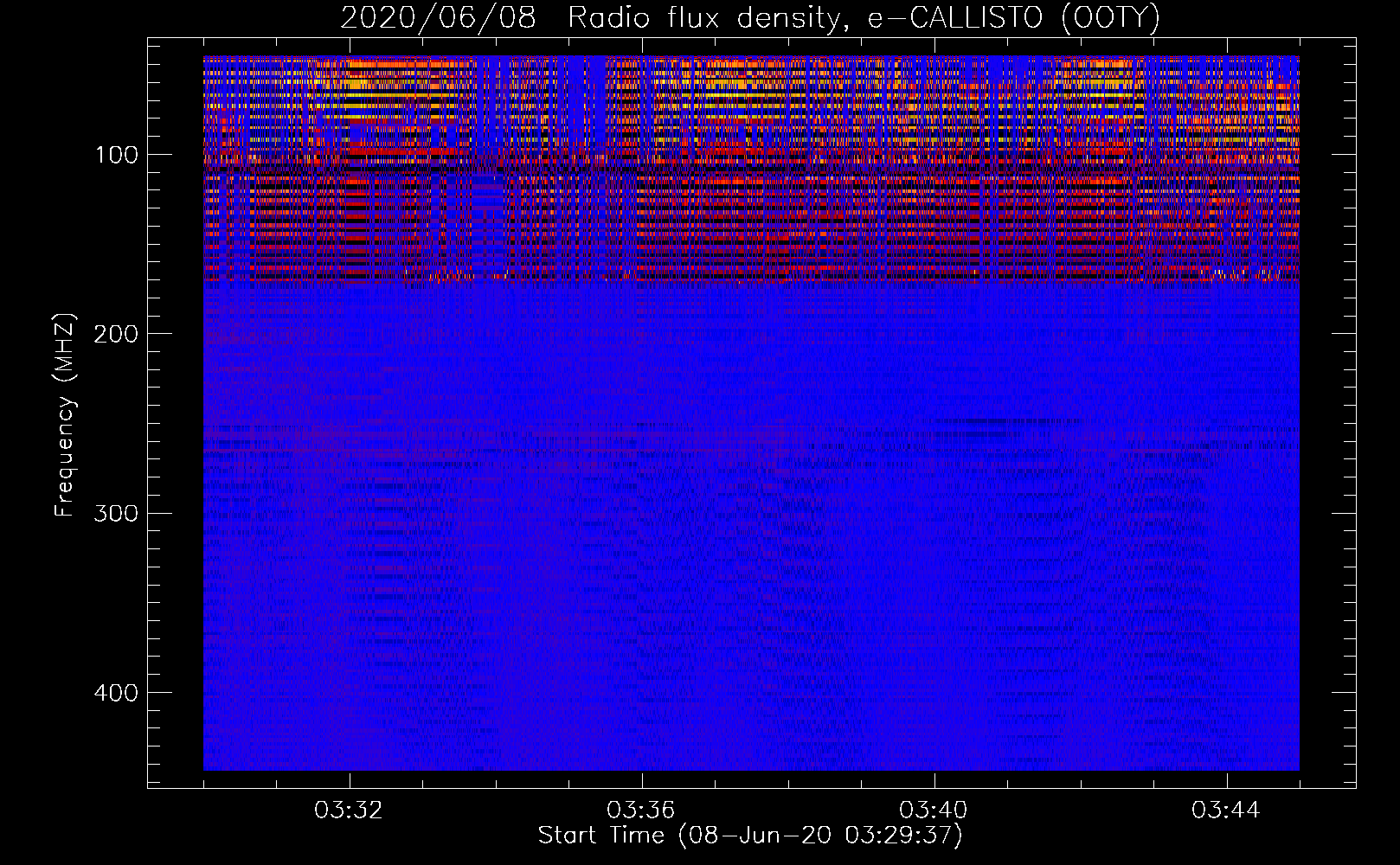Screen dimensions: 1400x865
Task: Click the 400 frequency tick label
Action: [x=116, y=693]
